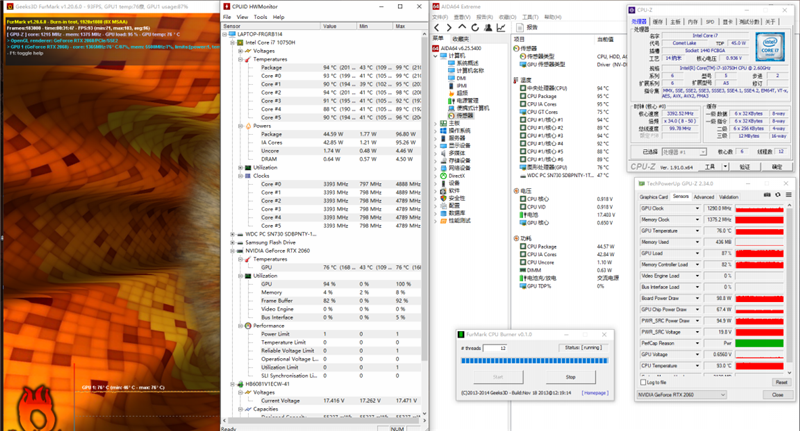This screenshot has height=431, width=800.
Task: Open Tools menu in HWMonitor
Action: [x=260, y=17]
